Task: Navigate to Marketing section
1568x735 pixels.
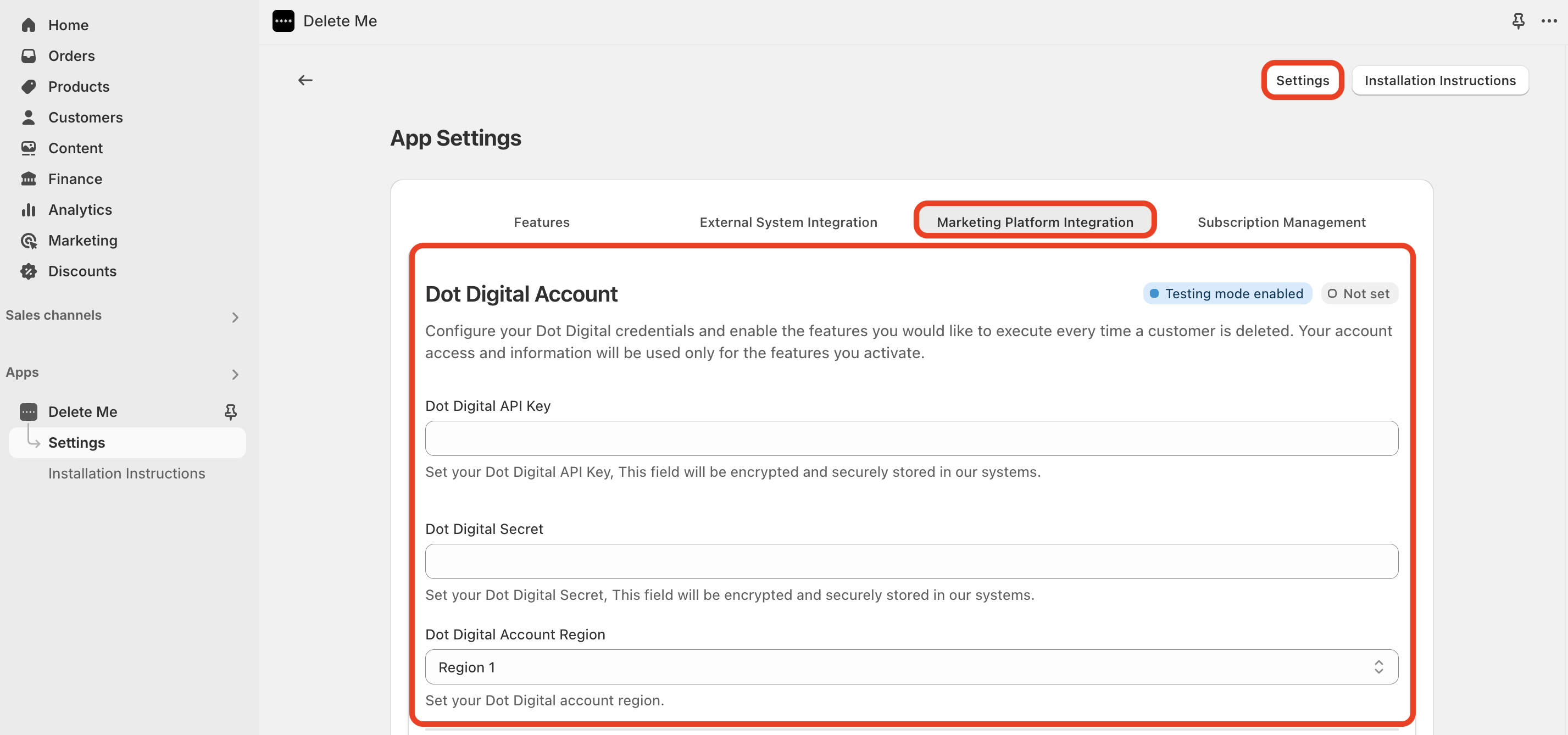Action: tap(83, 241)
